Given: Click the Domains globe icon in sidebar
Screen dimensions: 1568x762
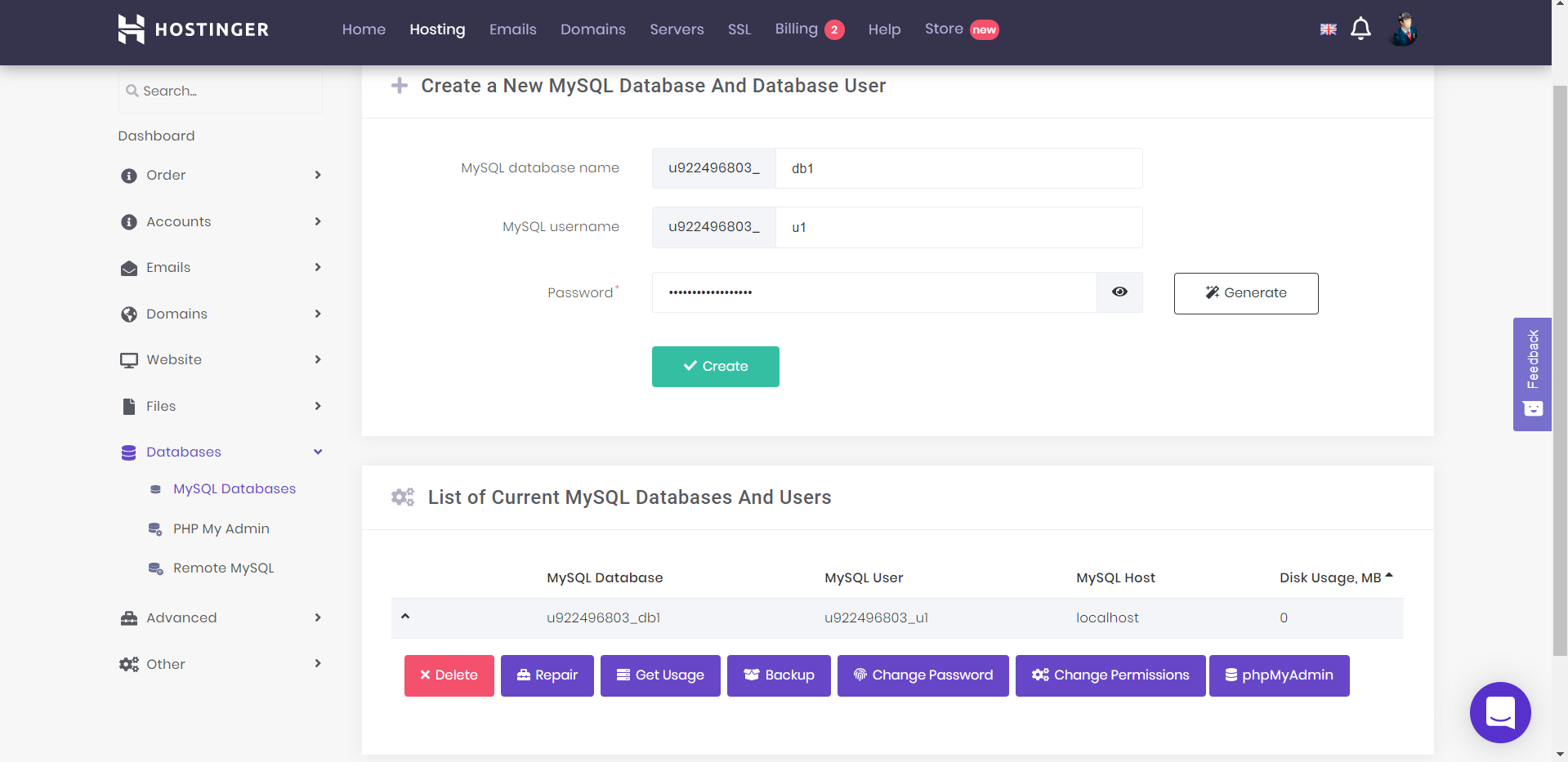Looking at the screenshot, I should 129,314.
